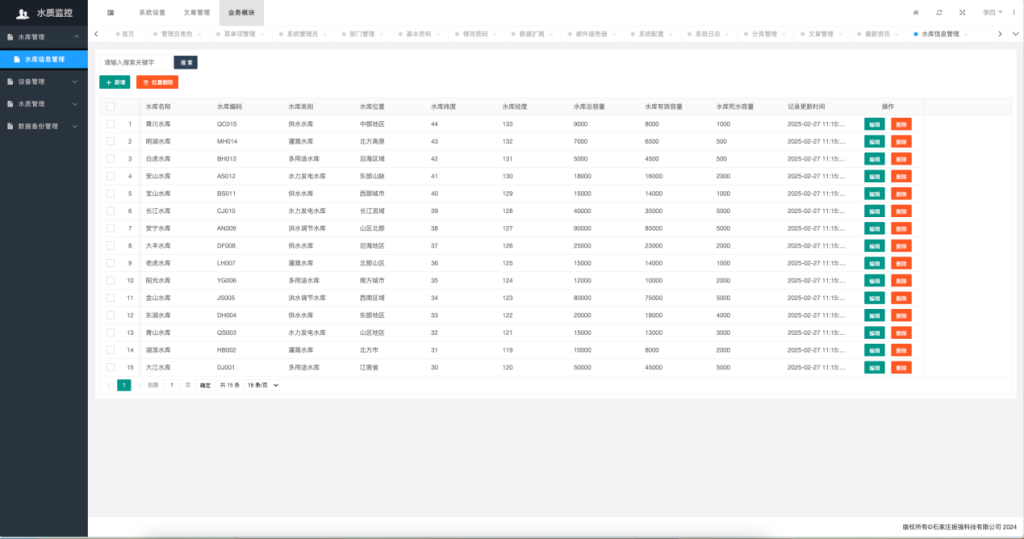1024x539 pixels.
Task: Click the 编辑 button for 明湖水库
Action: tap(874, 142)
